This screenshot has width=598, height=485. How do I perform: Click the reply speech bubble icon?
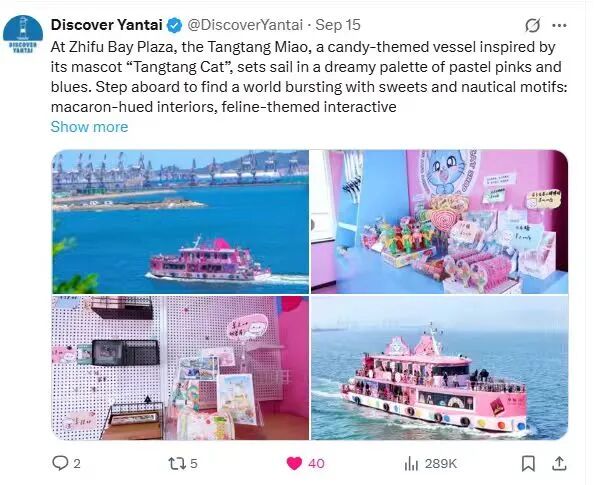pos(60,463)
